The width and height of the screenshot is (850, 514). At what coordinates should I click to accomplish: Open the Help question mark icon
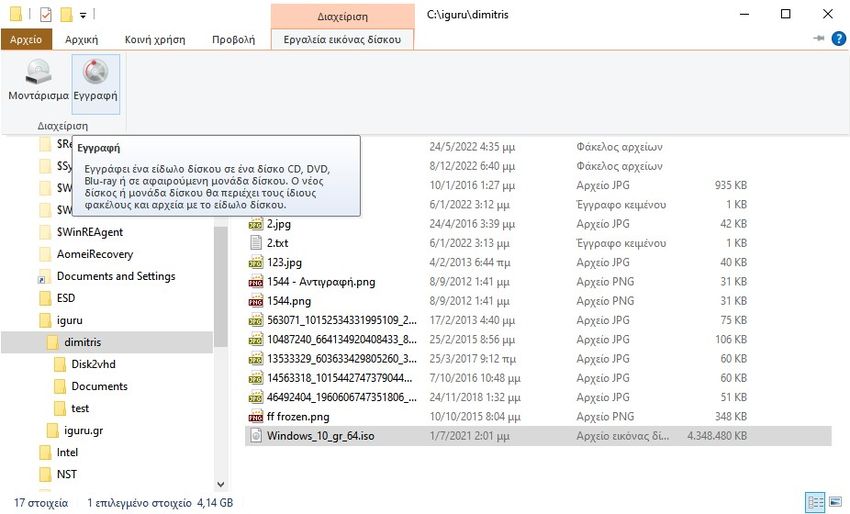(839, 38)
